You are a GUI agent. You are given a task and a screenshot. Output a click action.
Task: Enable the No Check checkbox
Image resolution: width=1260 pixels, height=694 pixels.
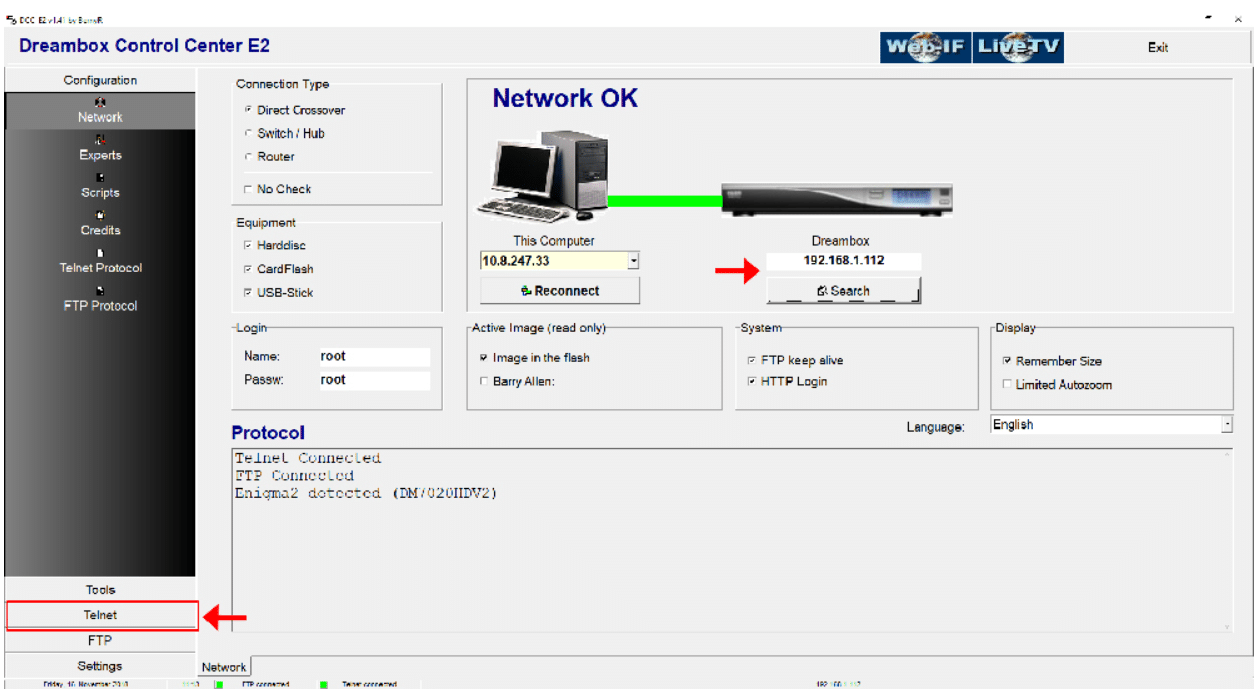(249, 189)
